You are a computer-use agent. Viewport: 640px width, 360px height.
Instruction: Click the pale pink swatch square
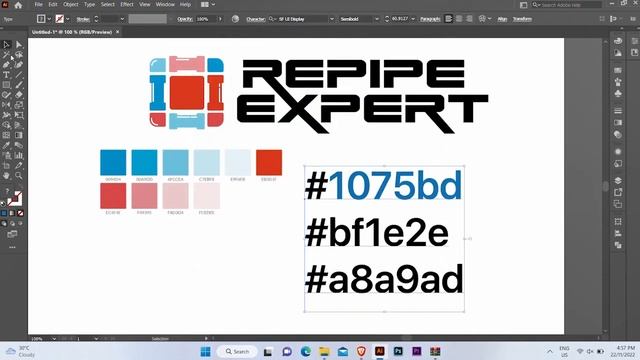point(207,196)
